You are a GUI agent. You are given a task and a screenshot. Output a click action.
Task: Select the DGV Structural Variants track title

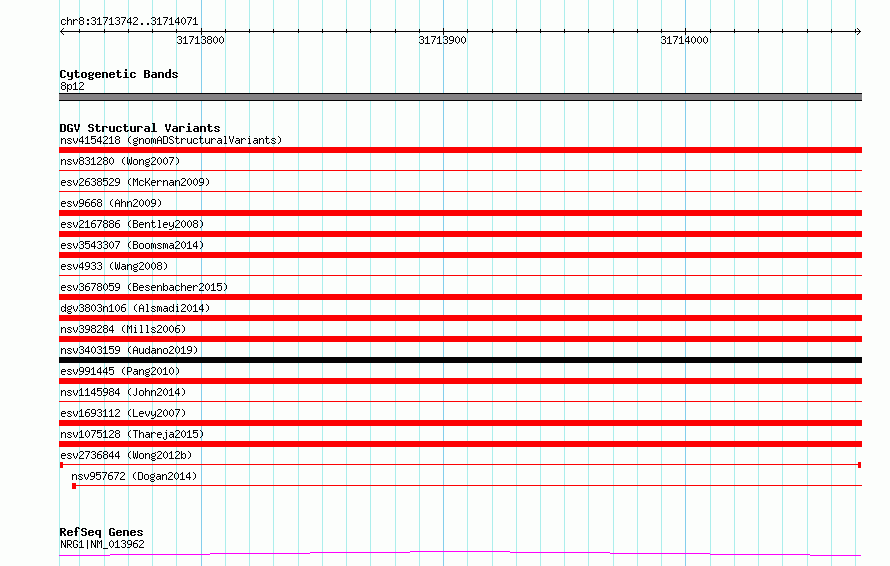(x=140, y=128)
